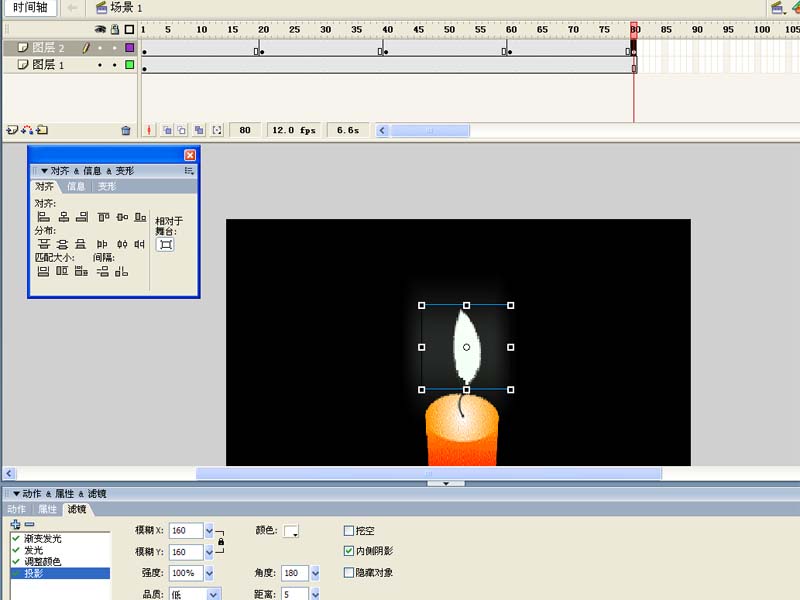Collapse the 动作 & 属性 & 滤镜 panel
Screen dimensions: 800x600
[x=16, y=494]
